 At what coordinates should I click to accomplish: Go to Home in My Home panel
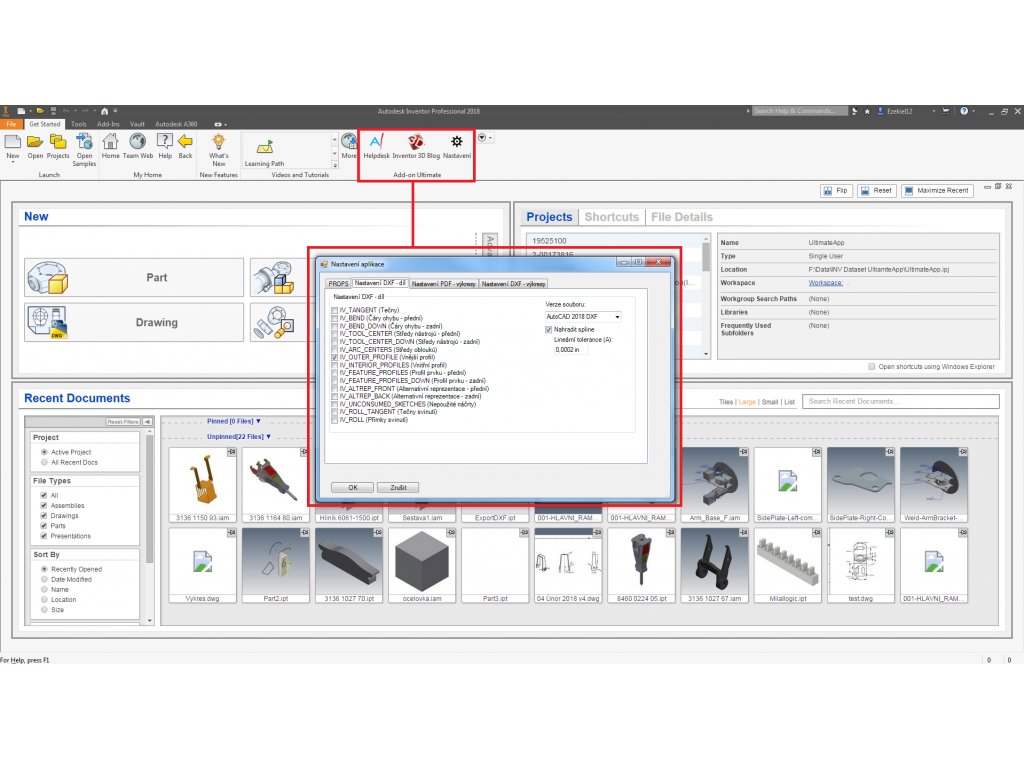(110, 141)
